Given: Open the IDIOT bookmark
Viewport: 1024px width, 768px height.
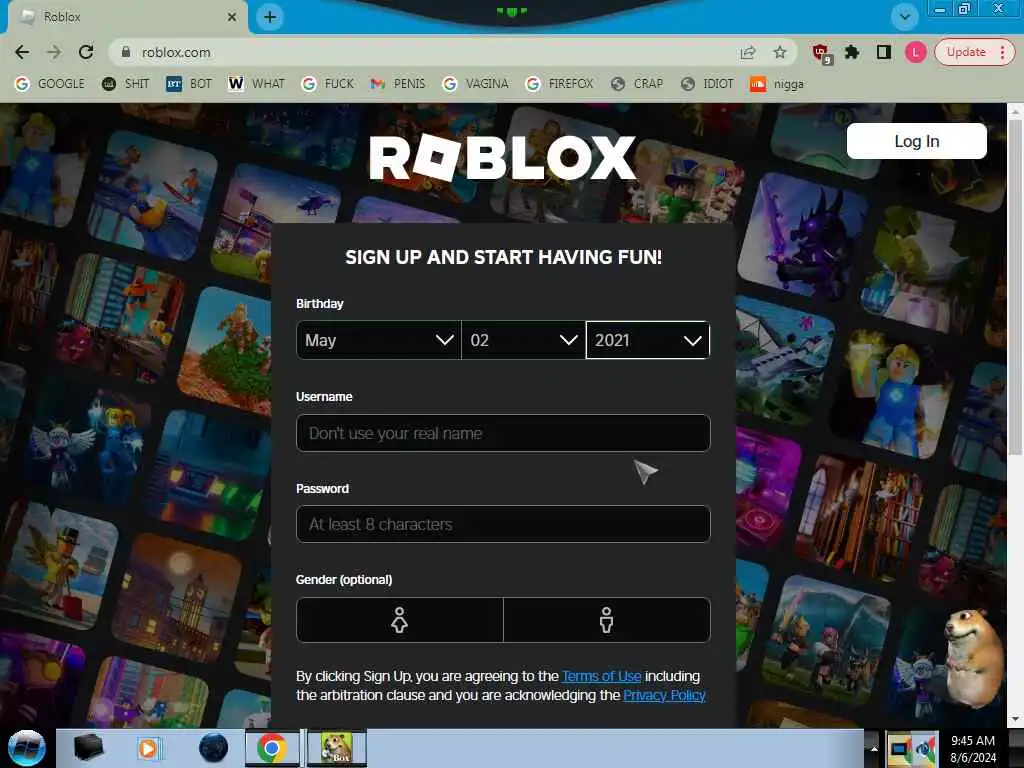Looking at the screenshot, I should [707, 84].
